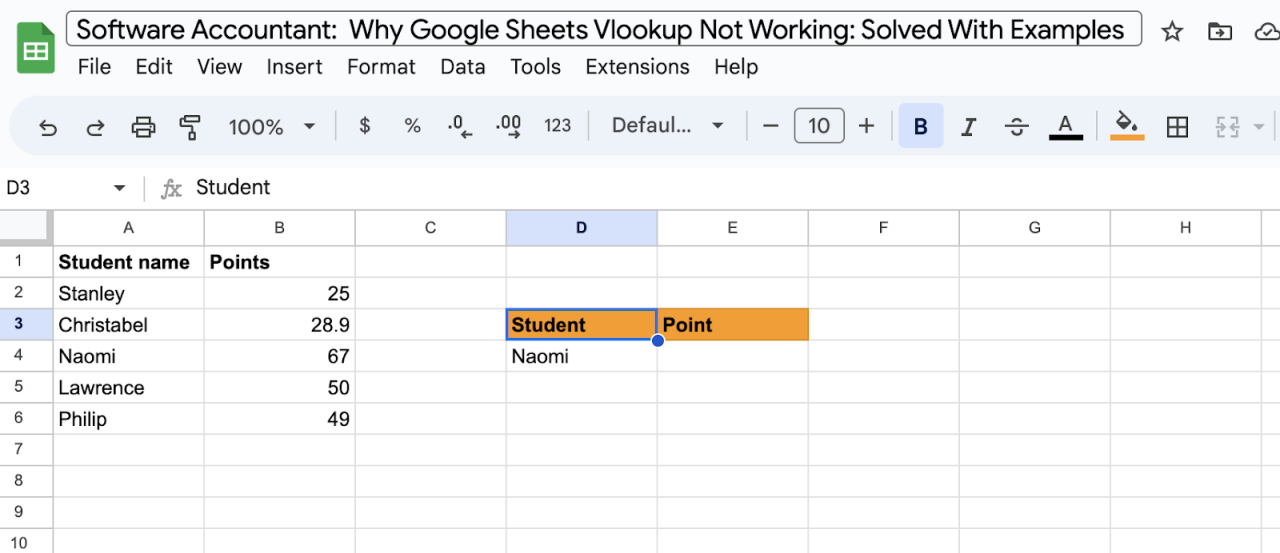Viewport: 1280px width, 553px height.
Task: Select the cell containing "Philip"
Action: [129, 419]
